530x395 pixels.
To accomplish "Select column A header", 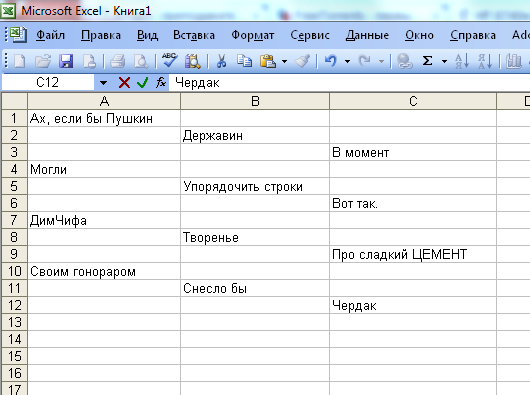I will pyautogui.click(x=104, y=101).
